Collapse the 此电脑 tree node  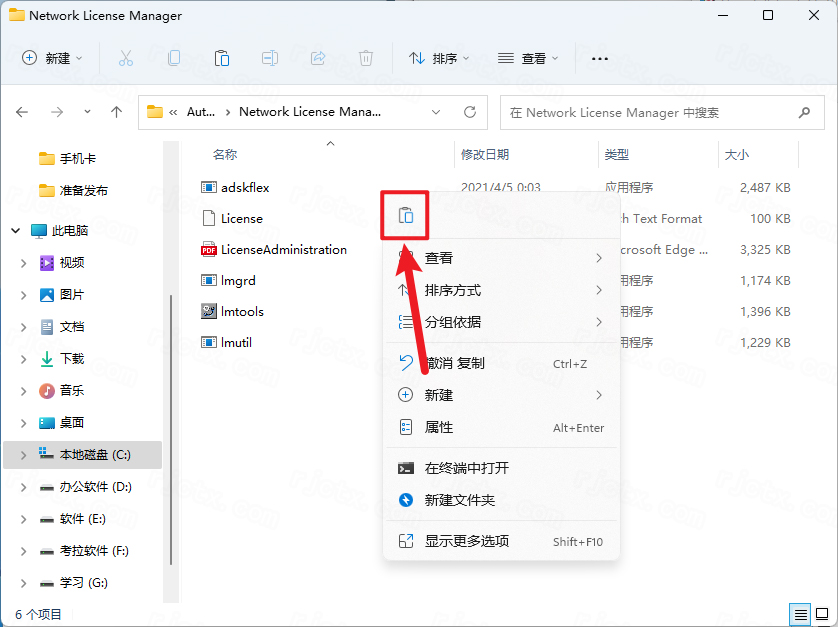[x=16, y=230]
